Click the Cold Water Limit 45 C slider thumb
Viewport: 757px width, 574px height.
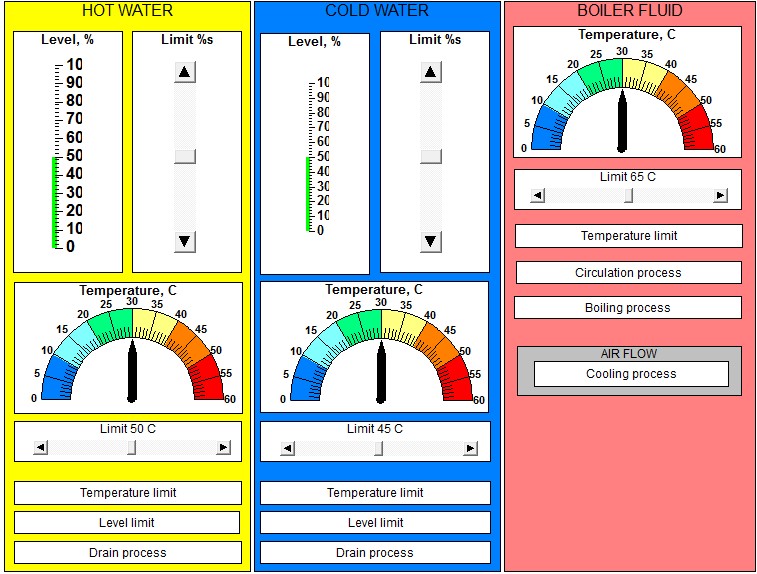[378, 448]
